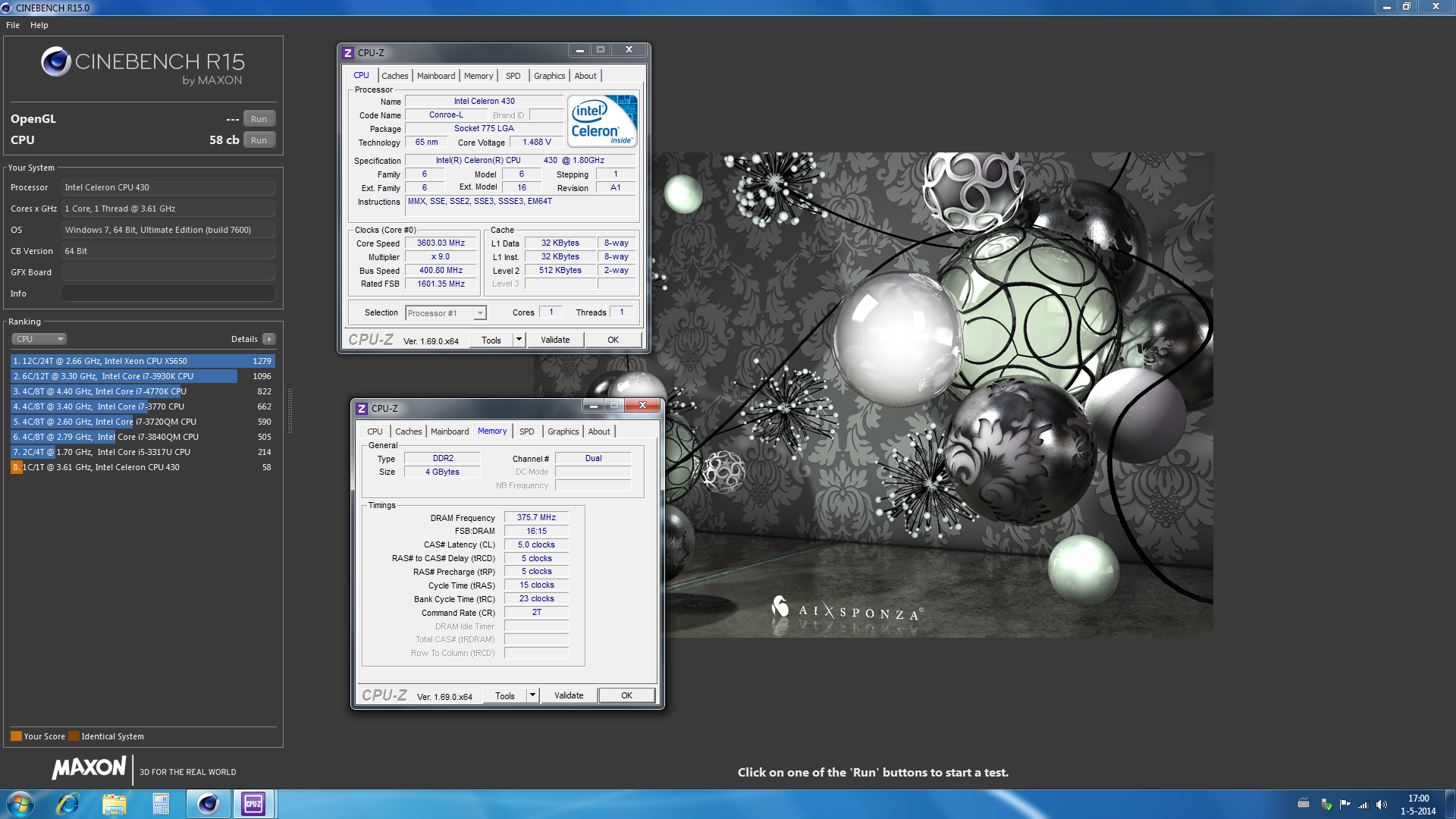This screenshot has height=819, width=1456.
Task: Select ranking entry Intel Core i7-3720QM CPU
Action: pos(143,422)
